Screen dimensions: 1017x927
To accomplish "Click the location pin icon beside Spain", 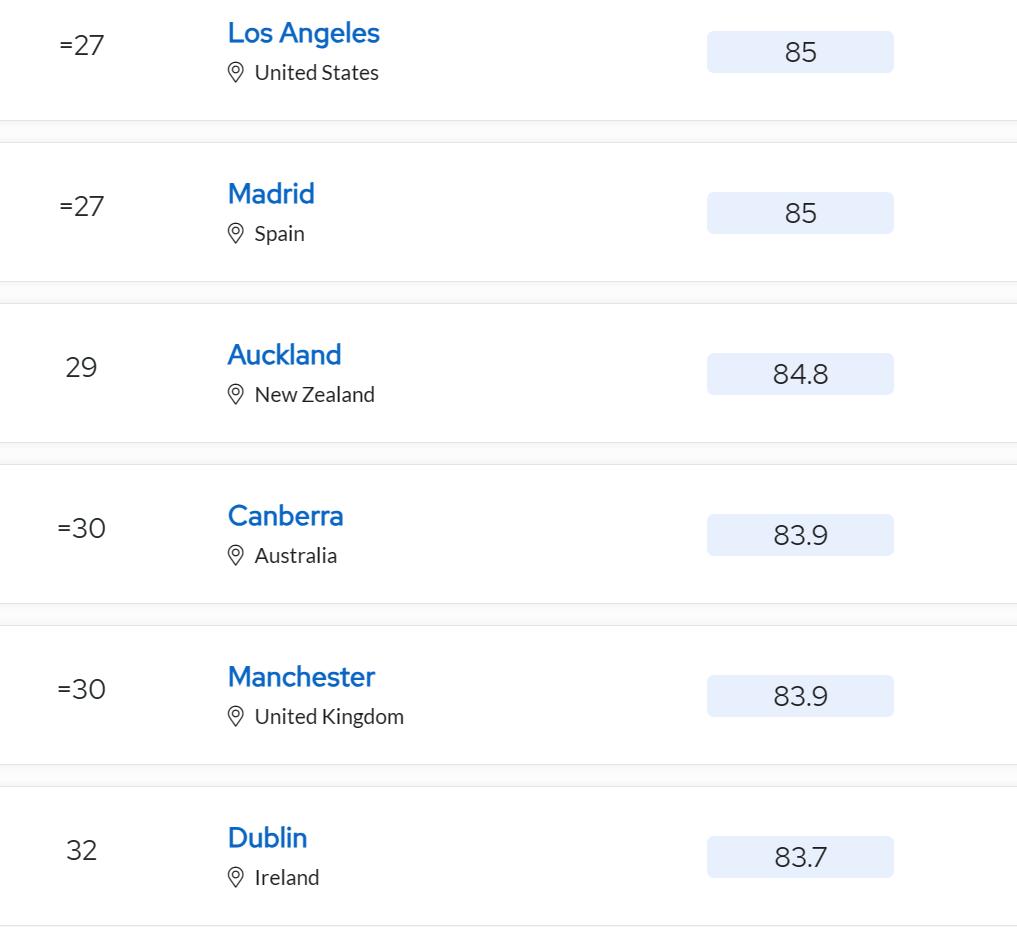I will pyautogui.click(x=236, y=234).
